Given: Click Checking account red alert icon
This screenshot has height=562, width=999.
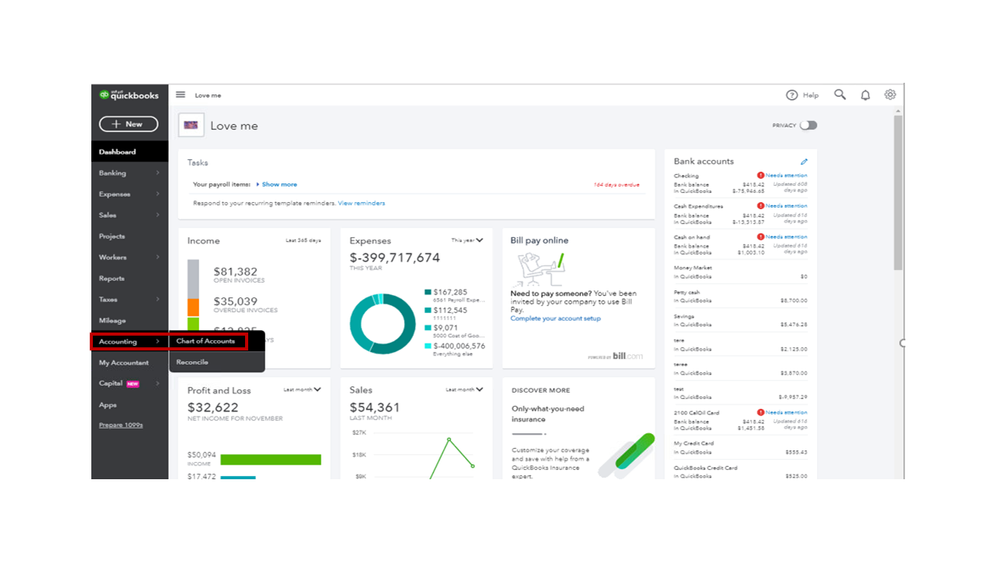Looking at the screenshot, I should (x=760, y=175).
